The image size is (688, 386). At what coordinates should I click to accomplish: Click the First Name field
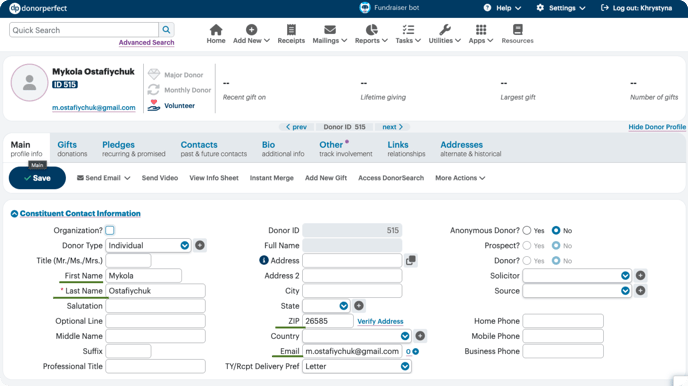(x=143, y=275)
